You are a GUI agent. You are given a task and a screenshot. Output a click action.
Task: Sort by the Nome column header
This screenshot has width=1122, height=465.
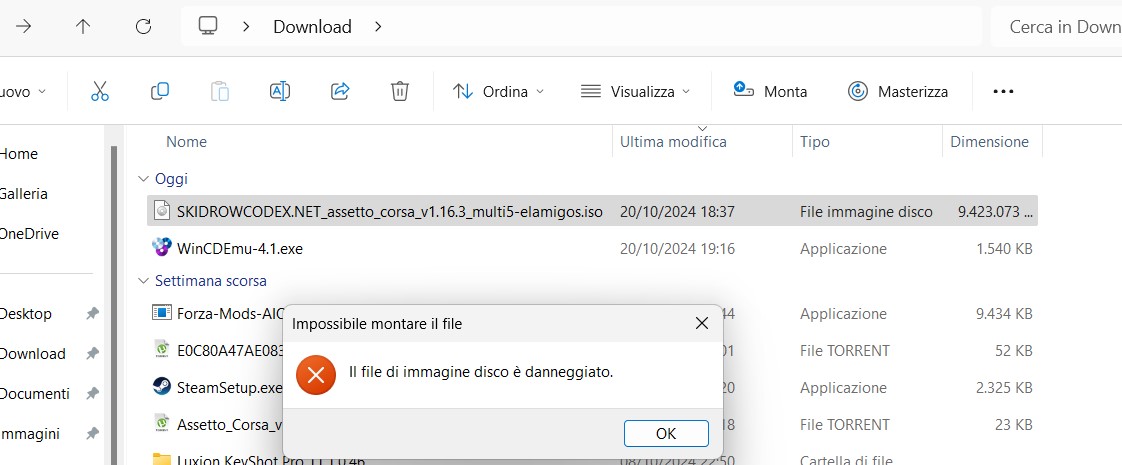[x=186, y=142]
